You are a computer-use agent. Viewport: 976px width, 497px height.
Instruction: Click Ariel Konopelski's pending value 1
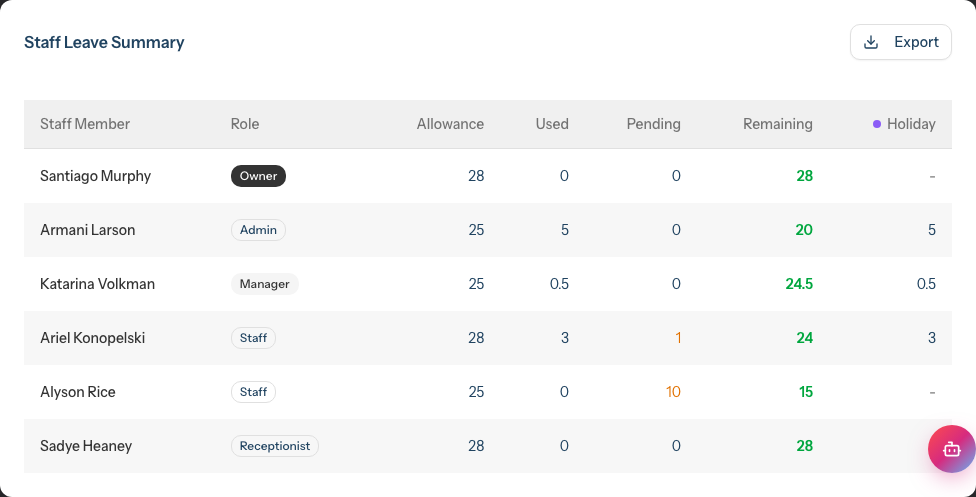678,338
